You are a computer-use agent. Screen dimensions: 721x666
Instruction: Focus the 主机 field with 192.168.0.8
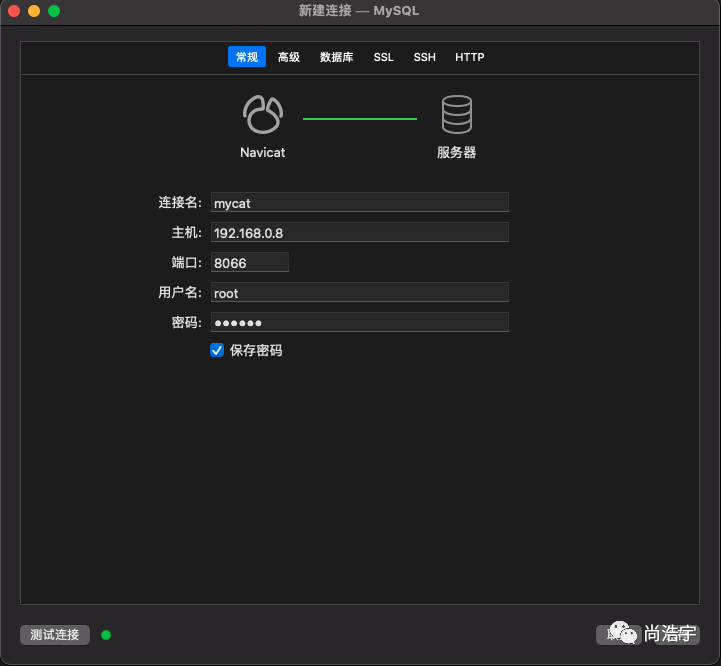(360, 232)
